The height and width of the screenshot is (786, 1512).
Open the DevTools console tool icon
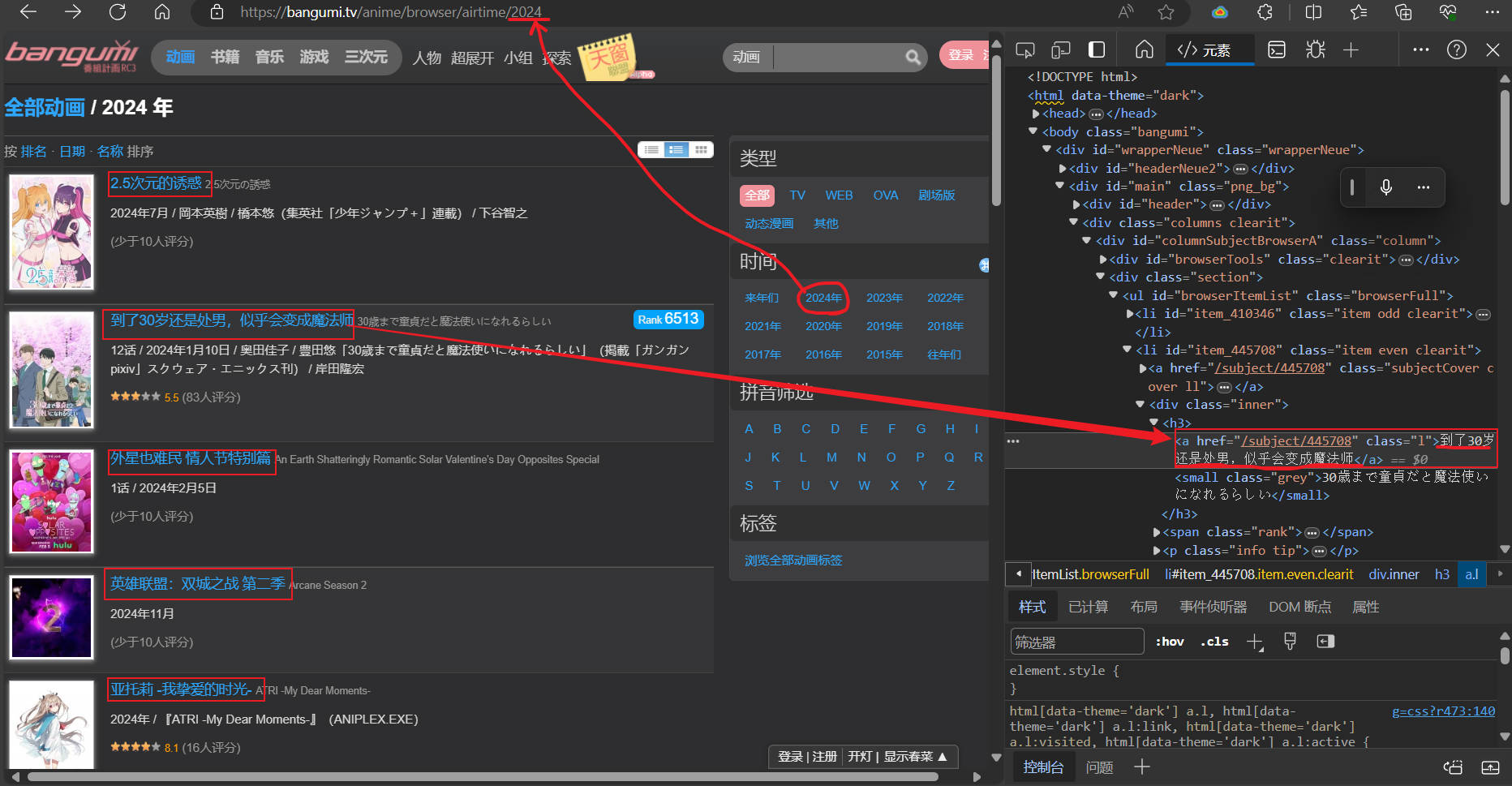point(1276,50)
